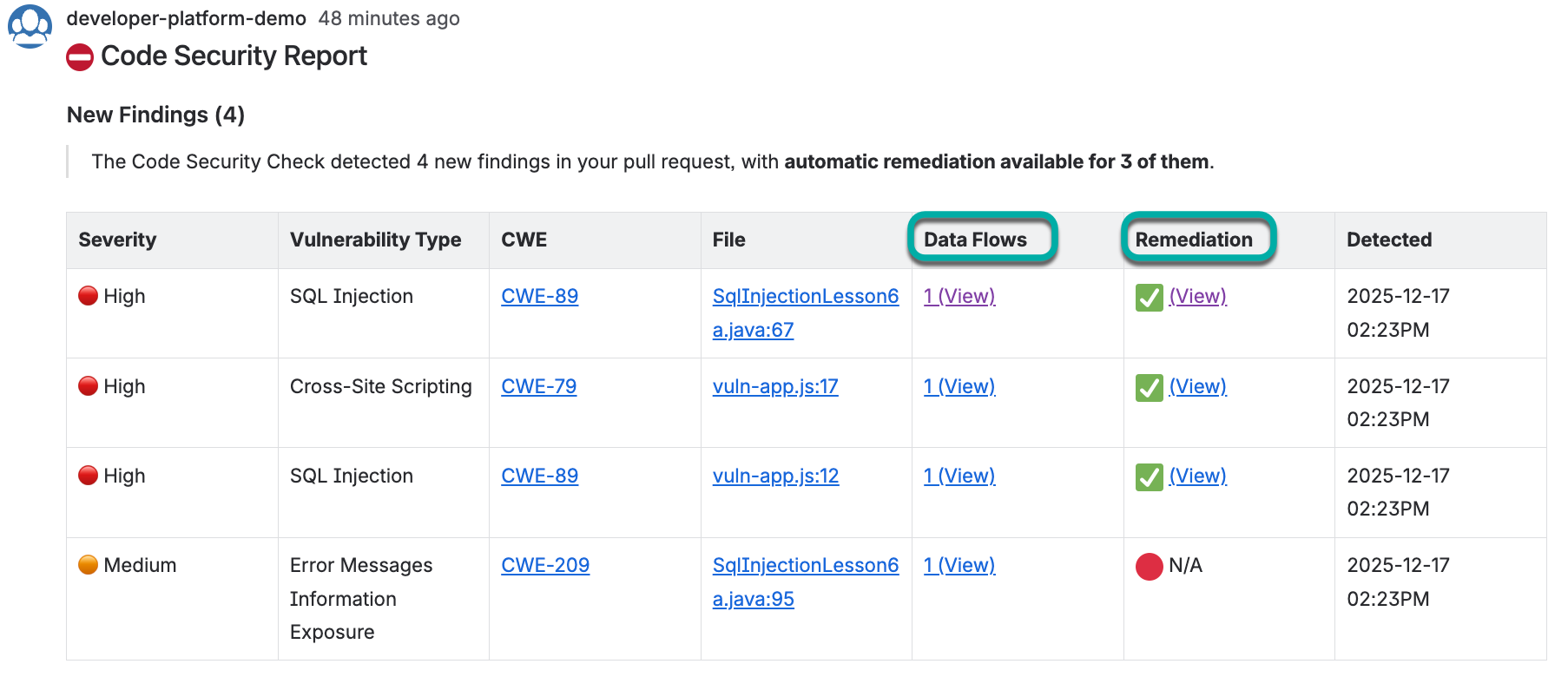Click the green checkmark in the first SQL Injection row
This screenshot has height=677, width=1568.
[x=1149, y=298]
